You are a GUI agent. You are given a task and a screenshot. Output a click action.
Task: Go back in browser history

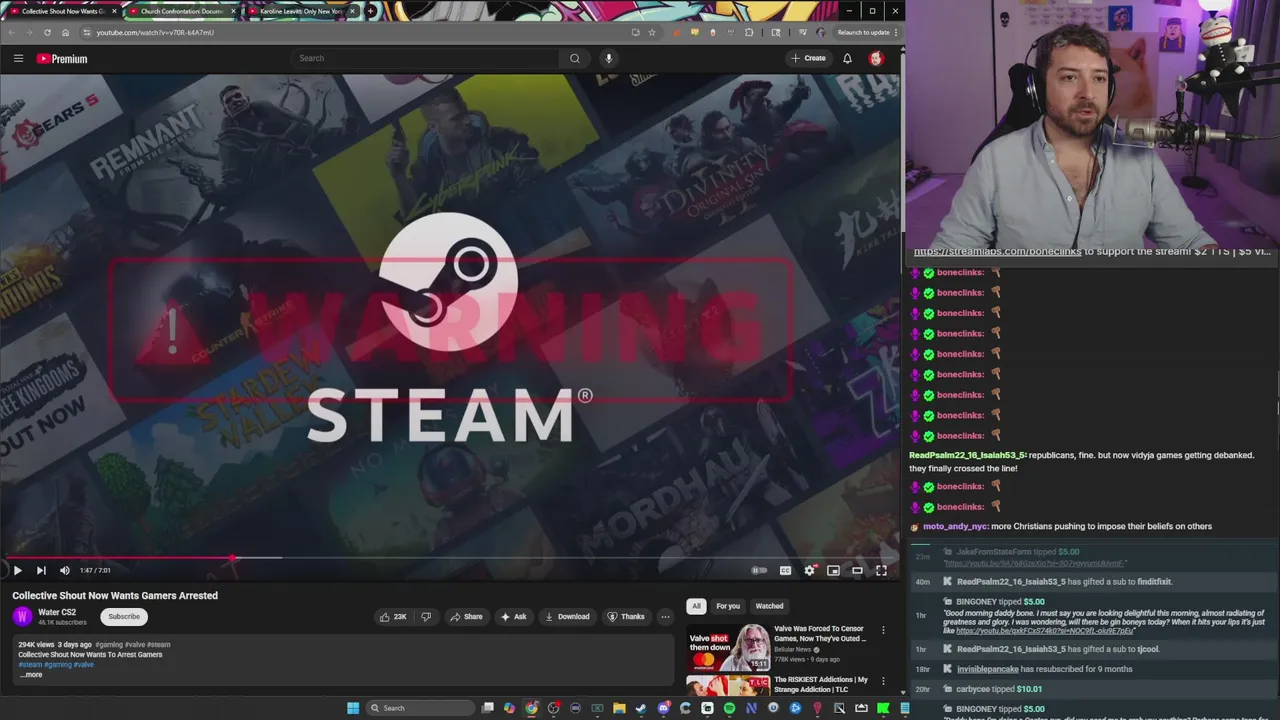pyautogui.click(x=11, y=32)
